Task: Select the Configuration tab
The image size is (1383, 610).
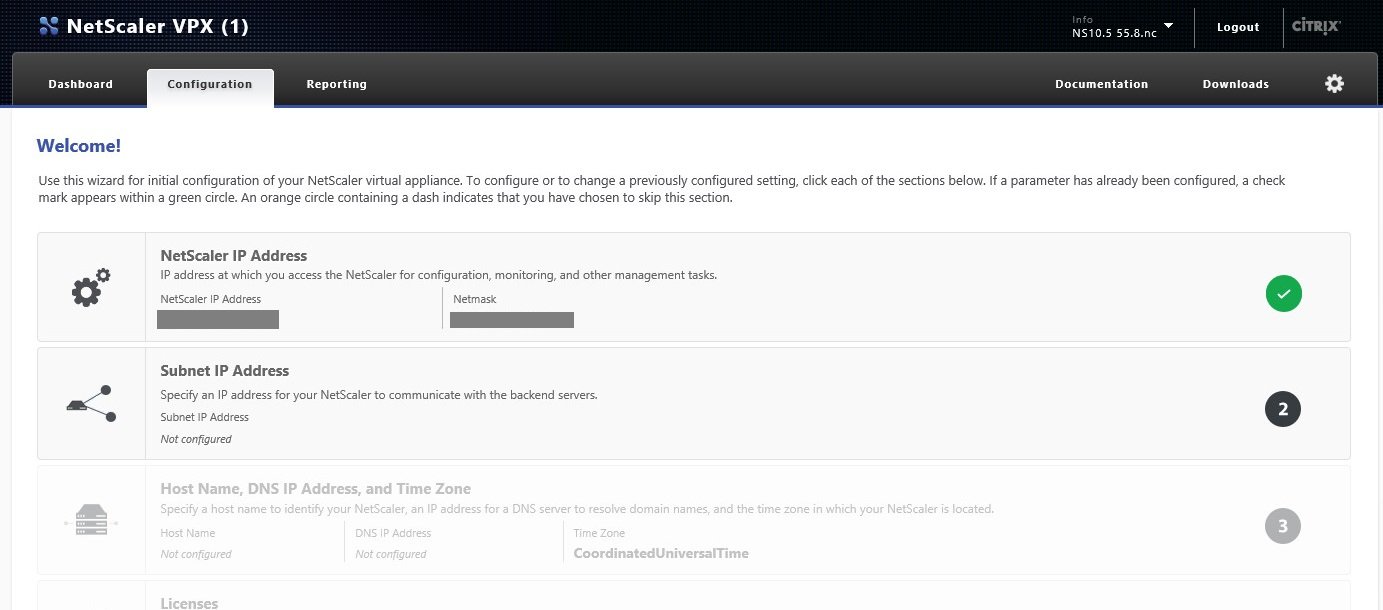Action: click(x=210, y=84)
